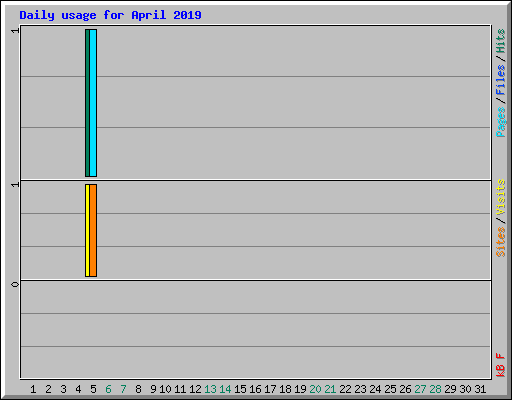Click green weekend day 14 label

[225, 389]
